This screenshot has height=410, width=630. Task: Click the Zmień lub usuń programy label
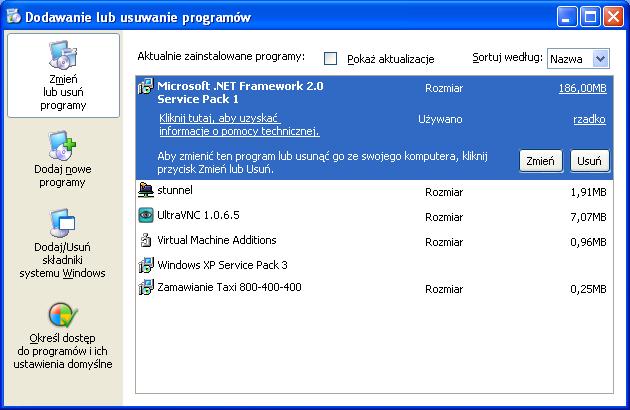pos(63,92)
